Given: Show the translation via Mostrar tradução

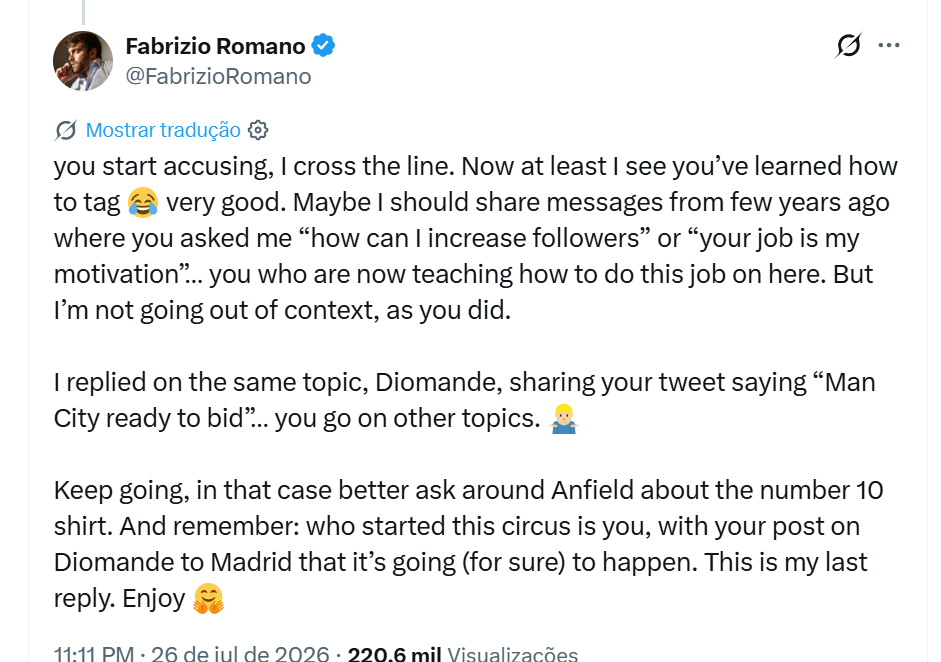Looking at the screenshot, I should (163, 130).
